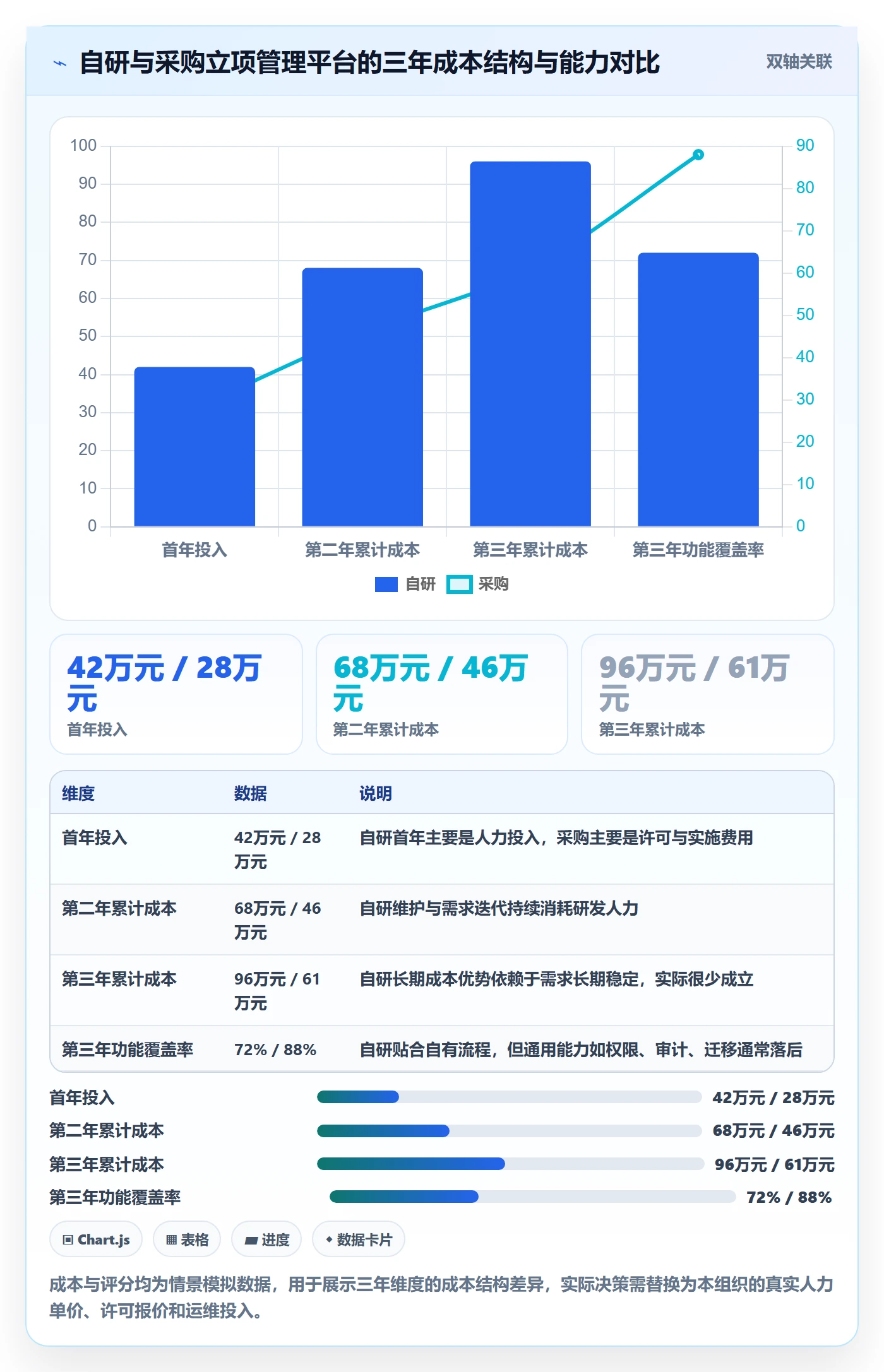Click description starting 自研长期成本优势
Image resolution: width=884 pixels, height=1372 pixels.
click(556, 979)
